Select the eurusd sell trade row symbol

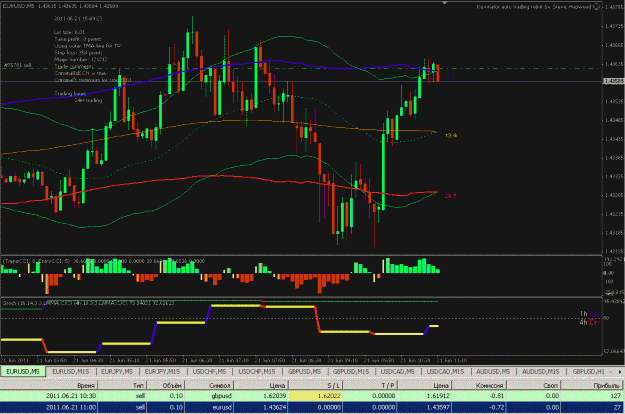222,407
